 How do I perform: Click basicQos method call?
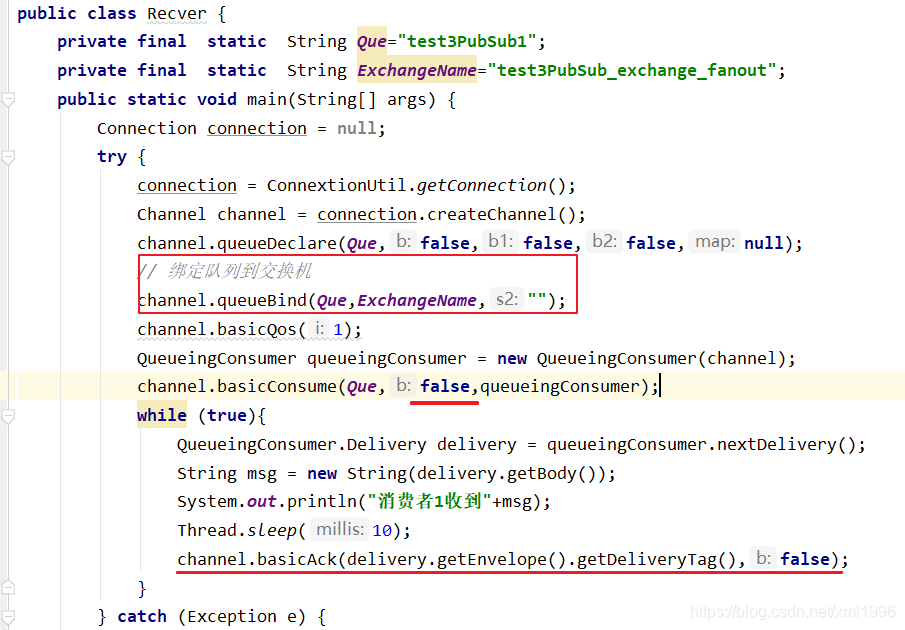(257, 329)
